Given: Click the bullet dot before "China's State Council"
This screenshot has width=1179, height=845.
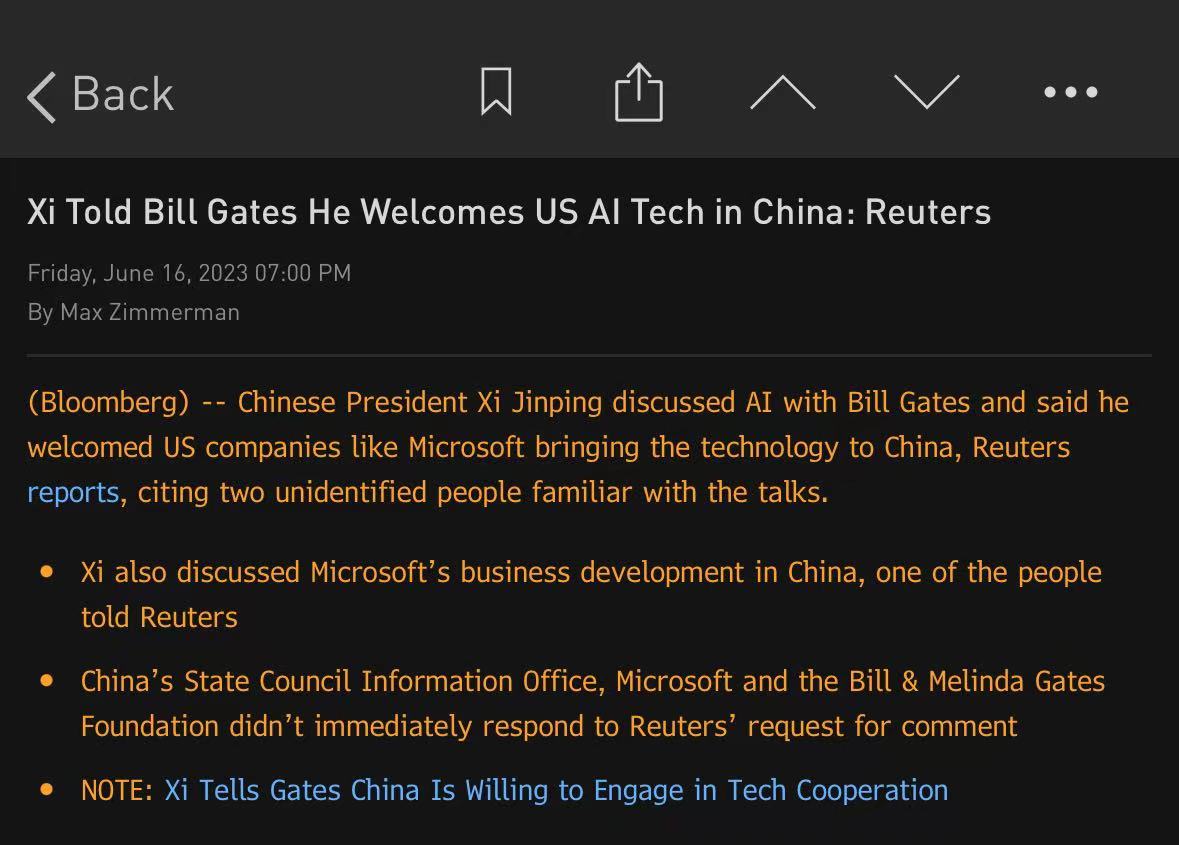Looking at the screenshot, I should (x=47, y=681).
